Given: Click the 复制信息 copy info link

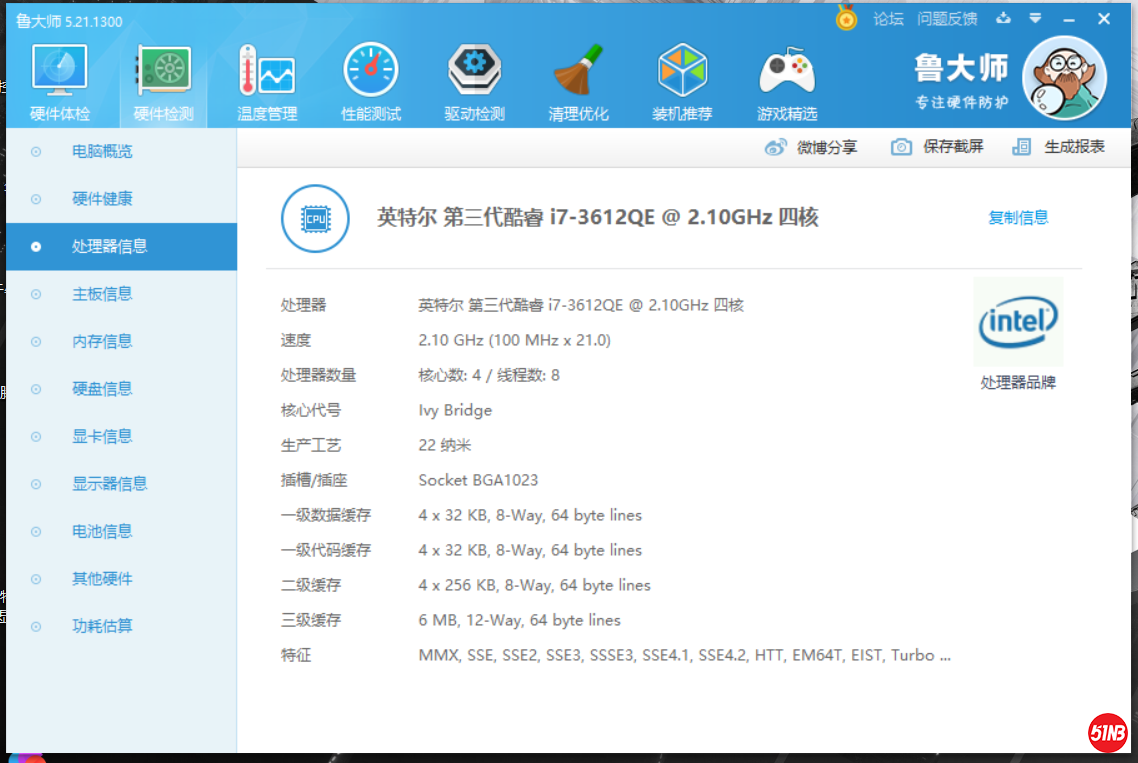Looking at the screenshot, I should (1018, 217).
